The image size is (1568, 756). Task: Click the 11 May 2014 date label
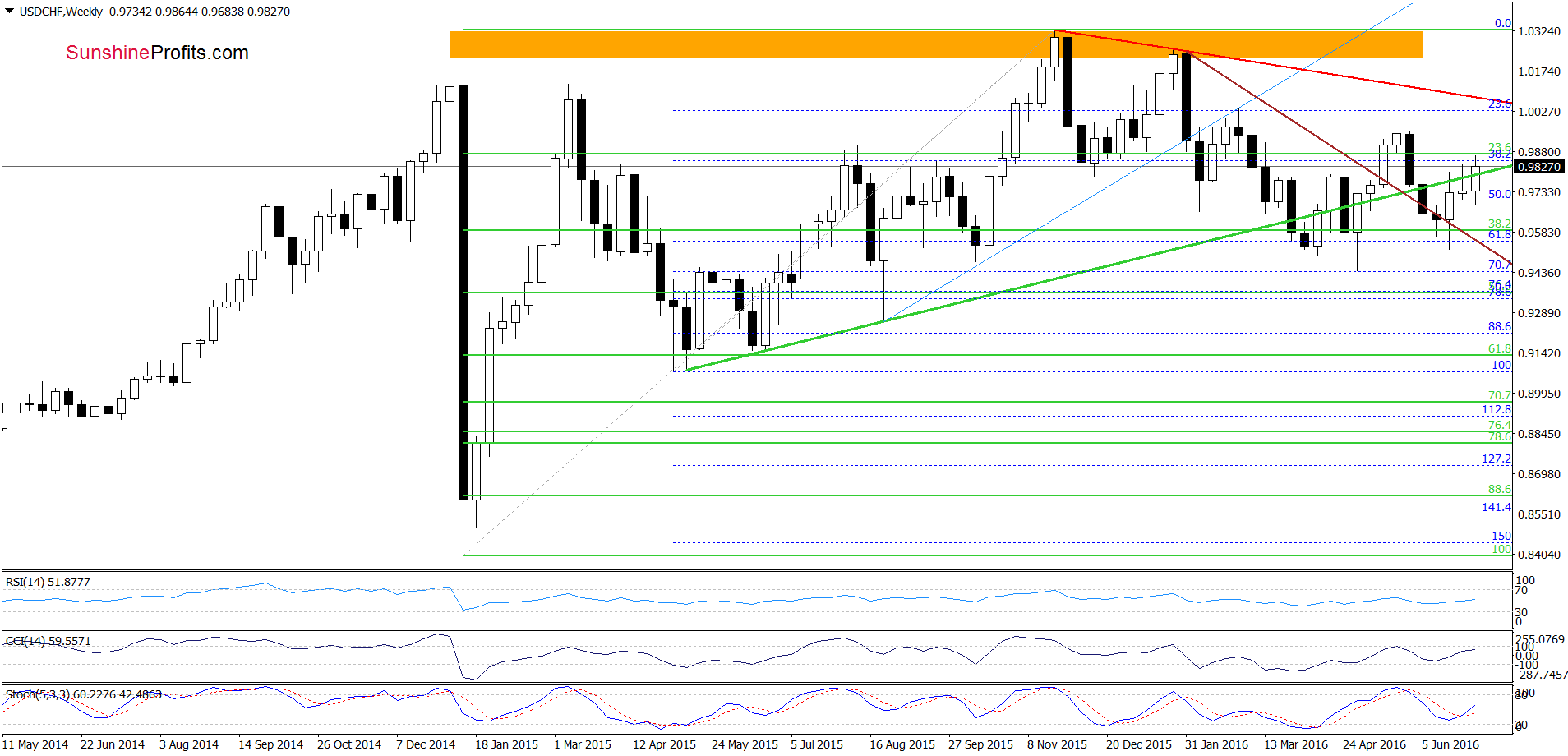pyautogui.click(x=35, y=744)
